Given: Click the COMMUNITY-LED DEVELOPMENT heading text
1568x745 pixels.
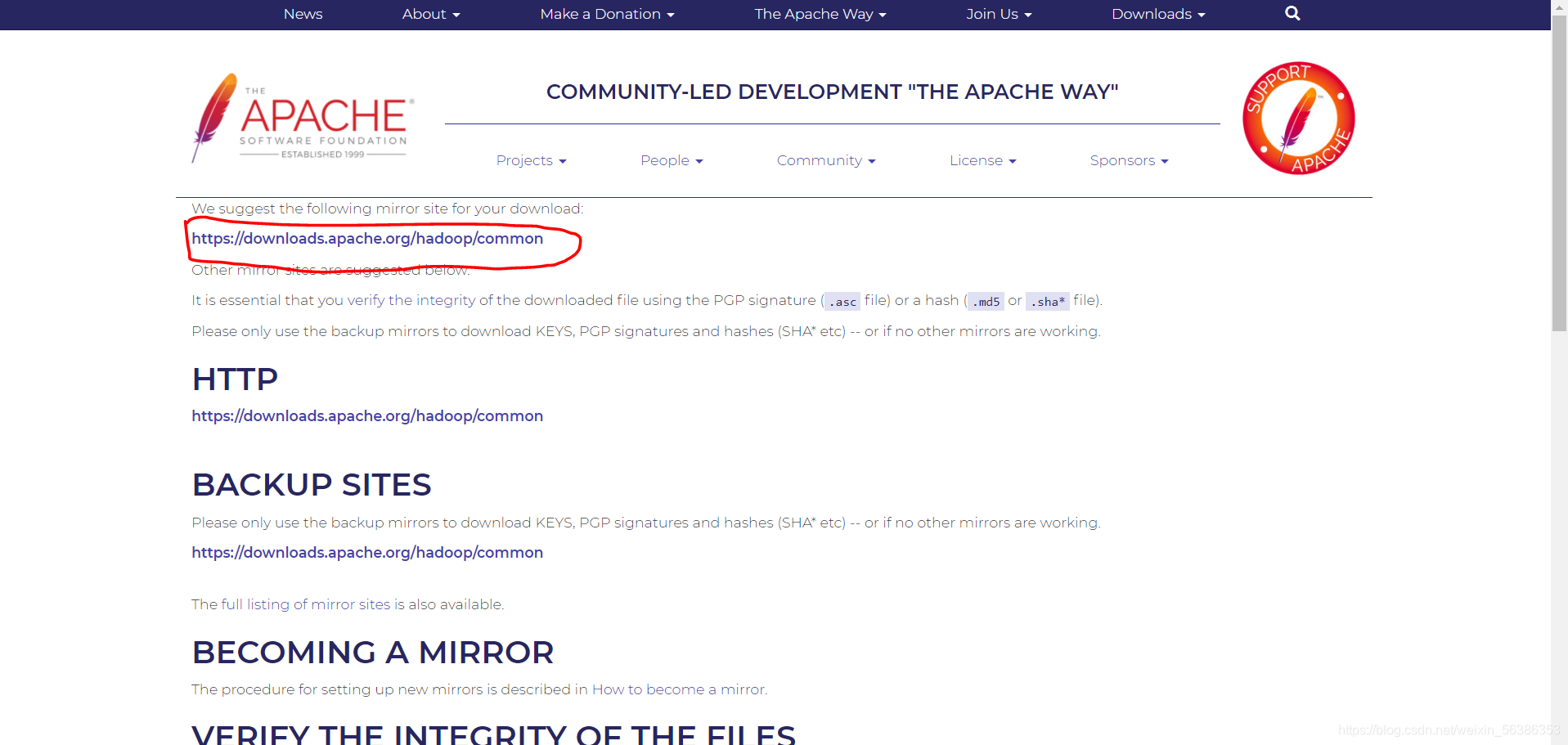Looking at the screenshot, I should coord(832,92).
